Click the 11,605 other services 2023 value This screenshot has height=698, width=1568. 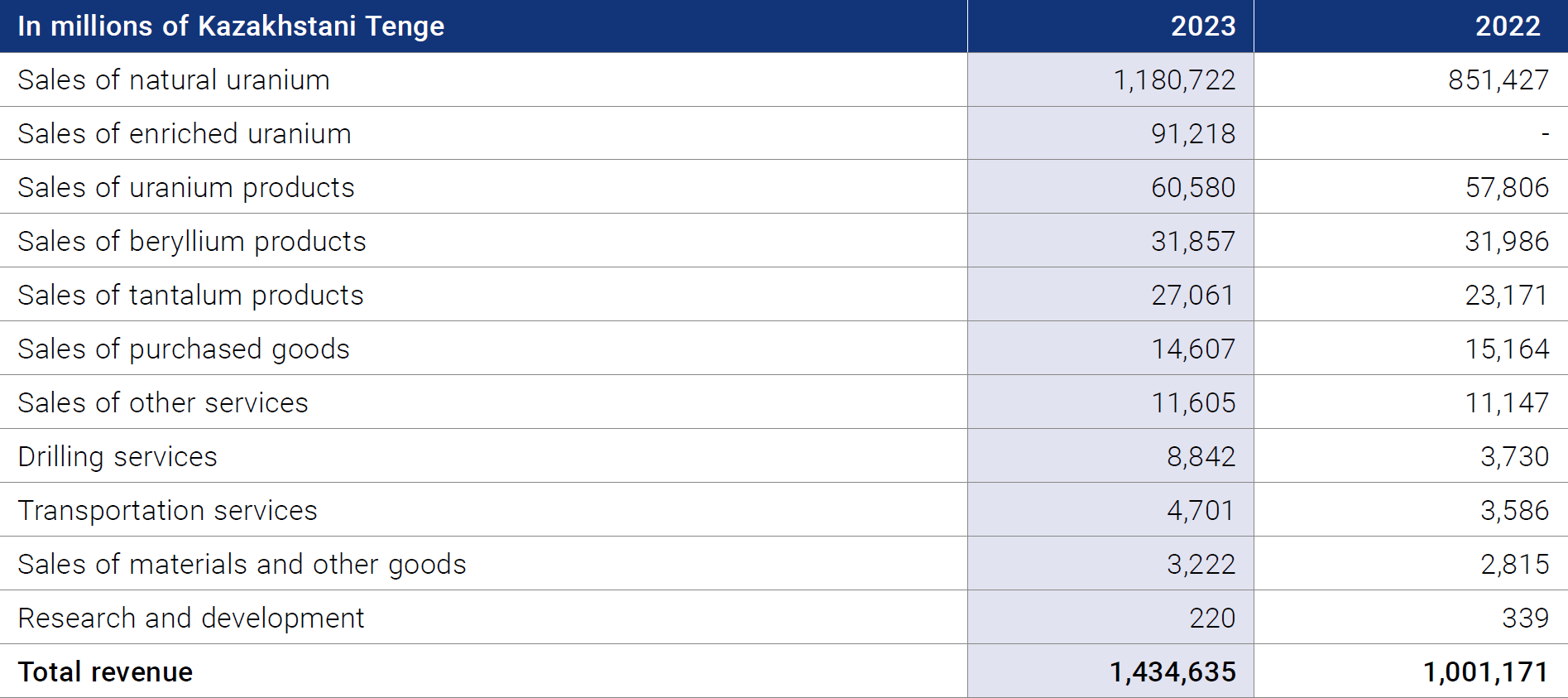click(x=1193, y=403)
